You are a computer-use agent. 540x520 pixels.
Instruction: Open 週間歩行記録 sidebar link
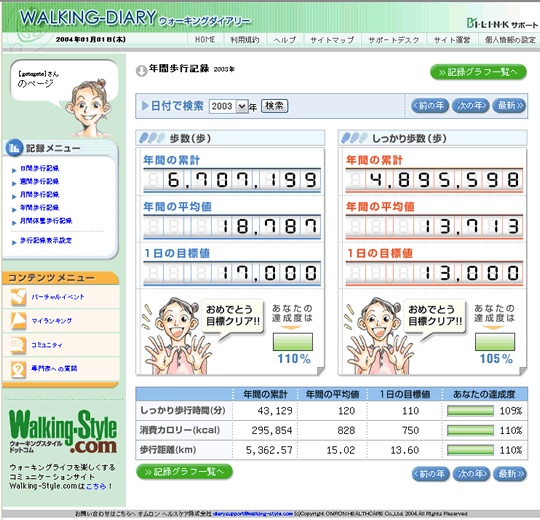tap(40, 181)
